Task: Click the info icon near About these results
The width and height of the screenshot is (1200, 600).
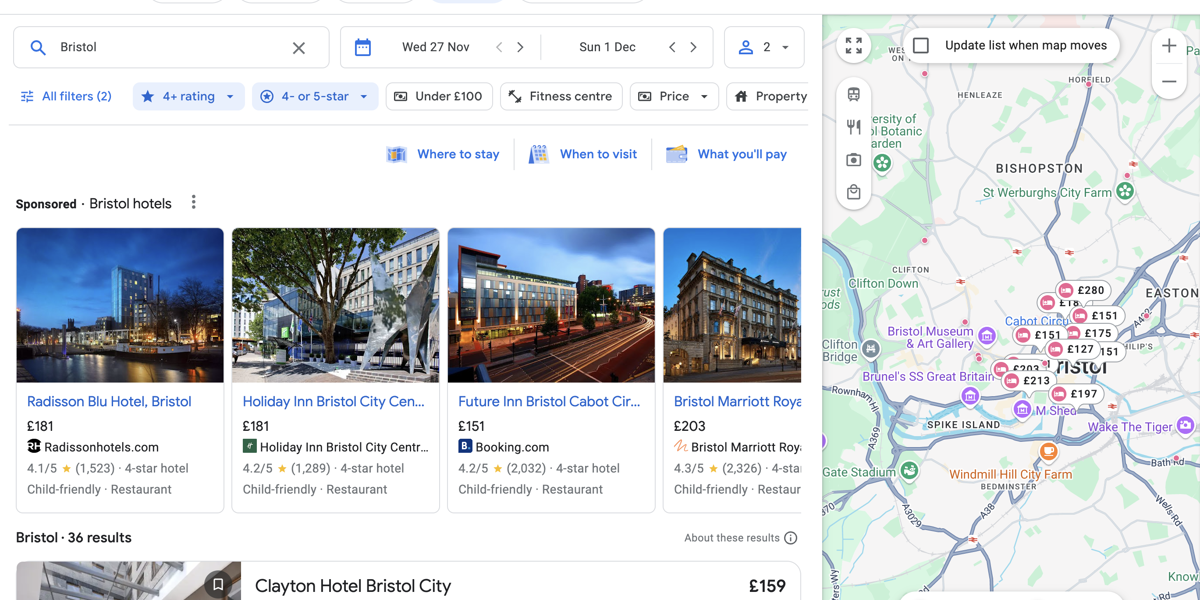Action: point(791,537)
